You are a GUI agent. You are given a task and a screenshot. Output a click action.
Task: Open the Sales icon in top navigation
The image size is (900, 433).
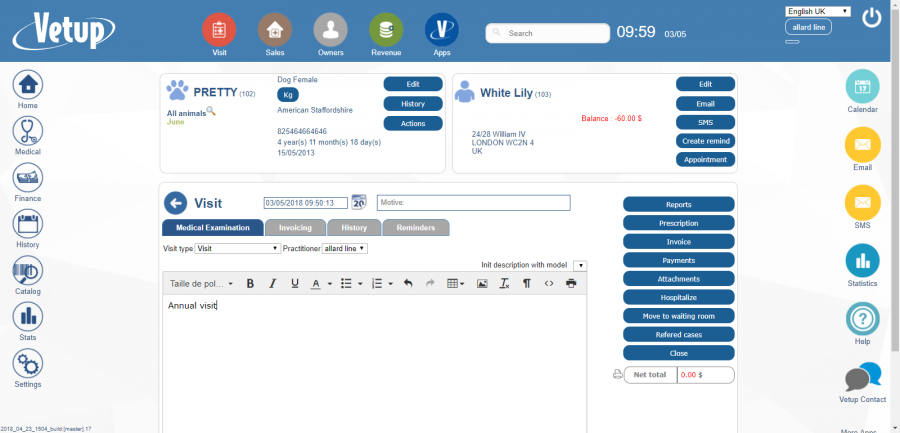coord(274,29)
